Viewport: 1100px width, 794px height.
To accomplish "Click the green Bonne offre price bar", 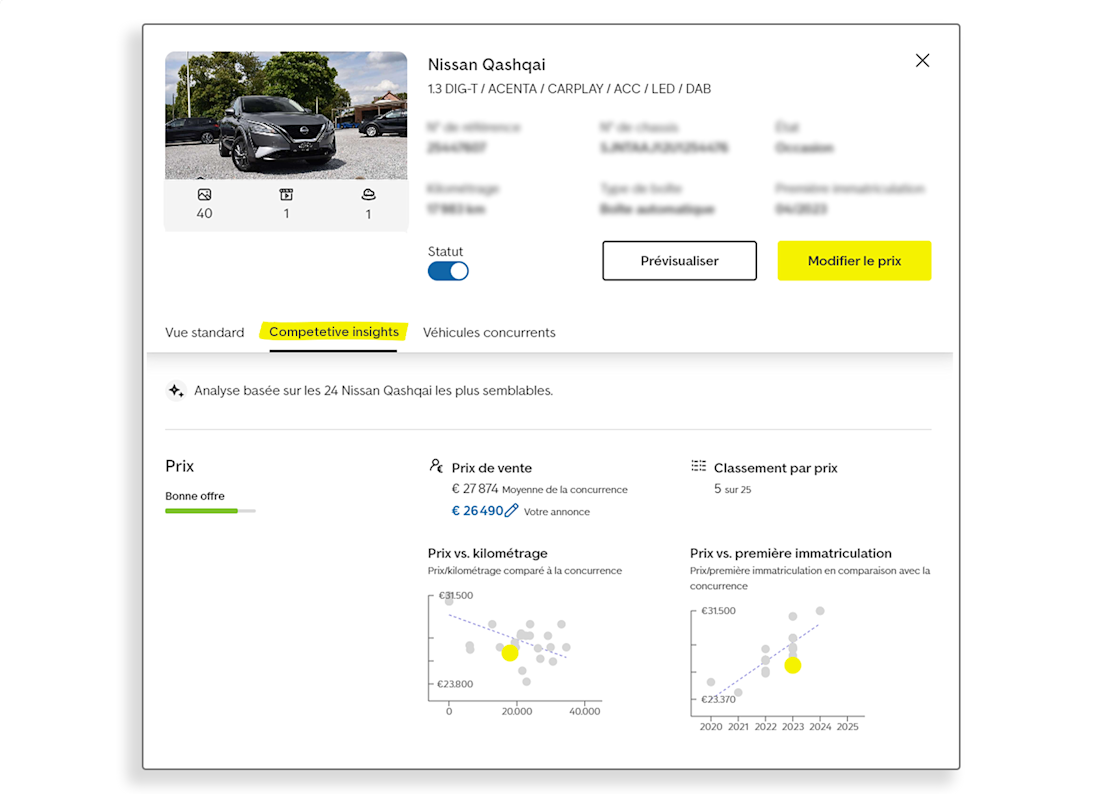I will [x=210, y=511].
